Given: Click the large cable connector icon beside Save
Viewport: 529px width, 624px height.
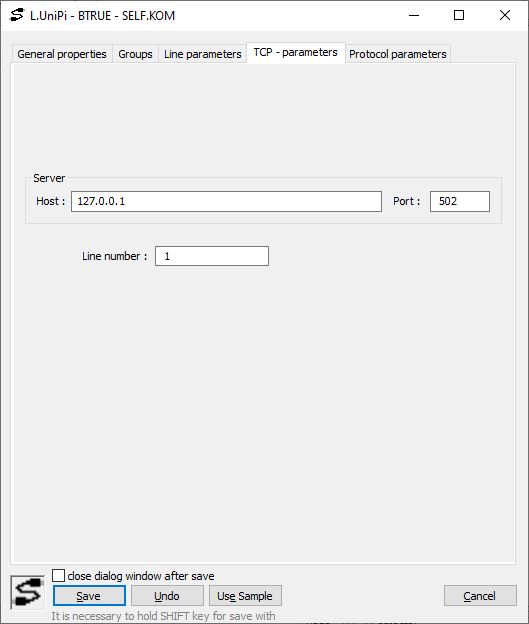Looking at the screenshot, I should click(x=27, y=592).
